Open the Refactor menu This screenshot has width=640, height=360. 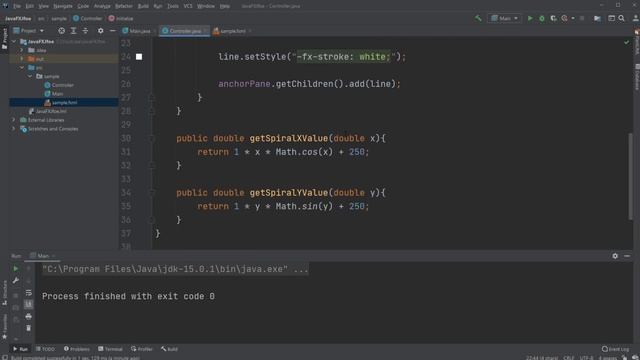[x=124, y=6]
